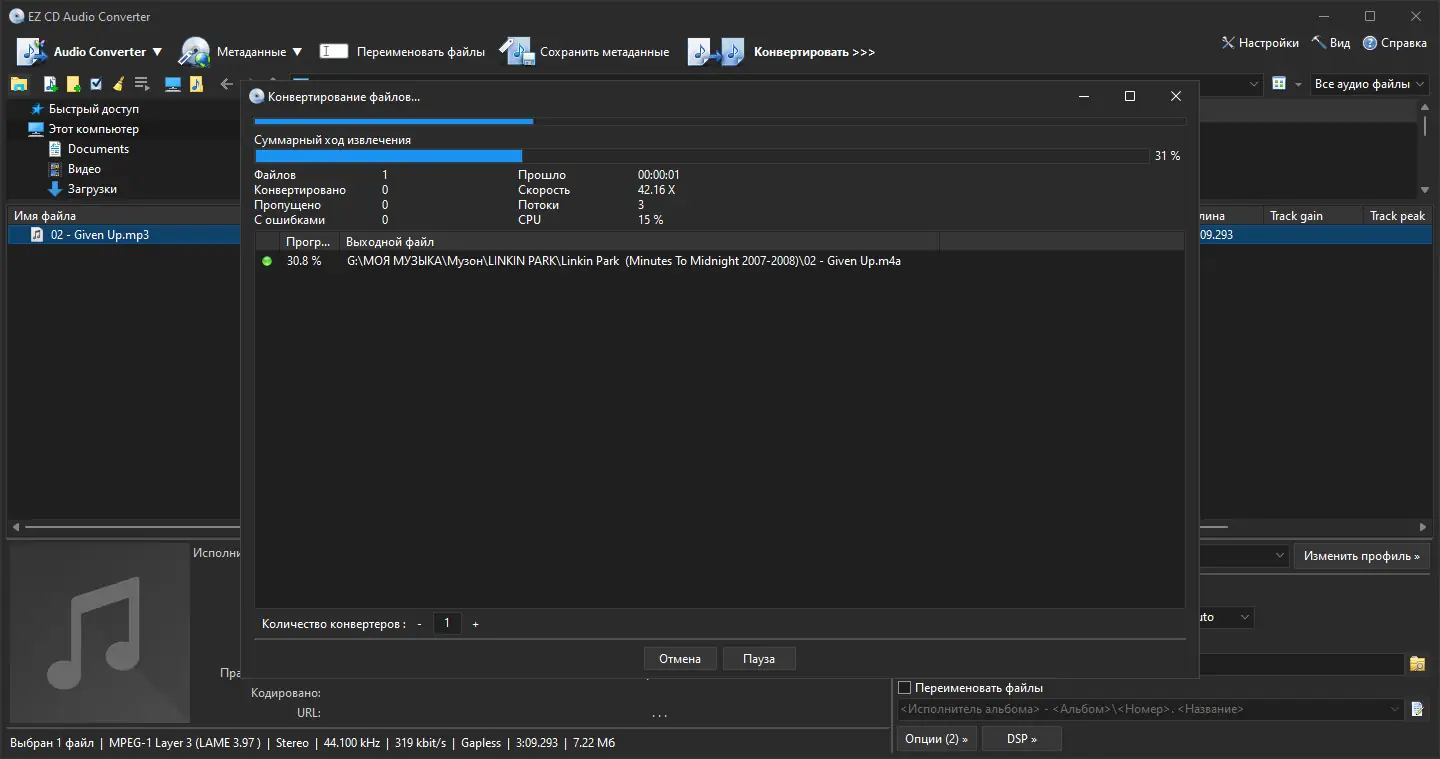1440x759 pixels.
Task: Click the Выходной файл column header
Action: click(639, 242)
